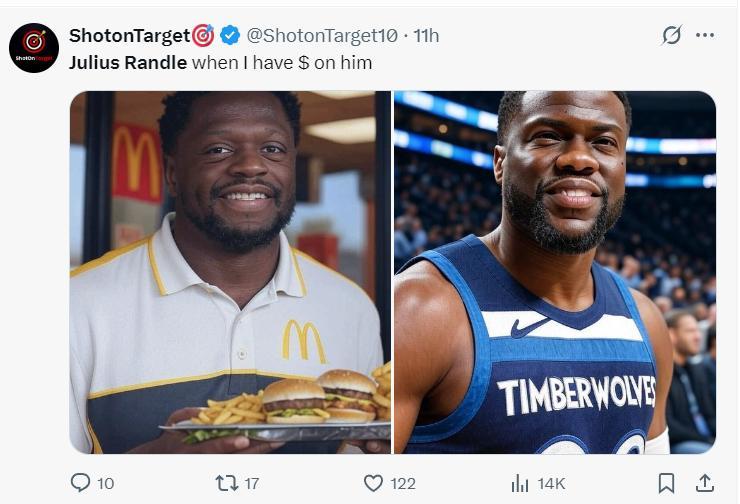Click the blue verified badge

point(230,36)
